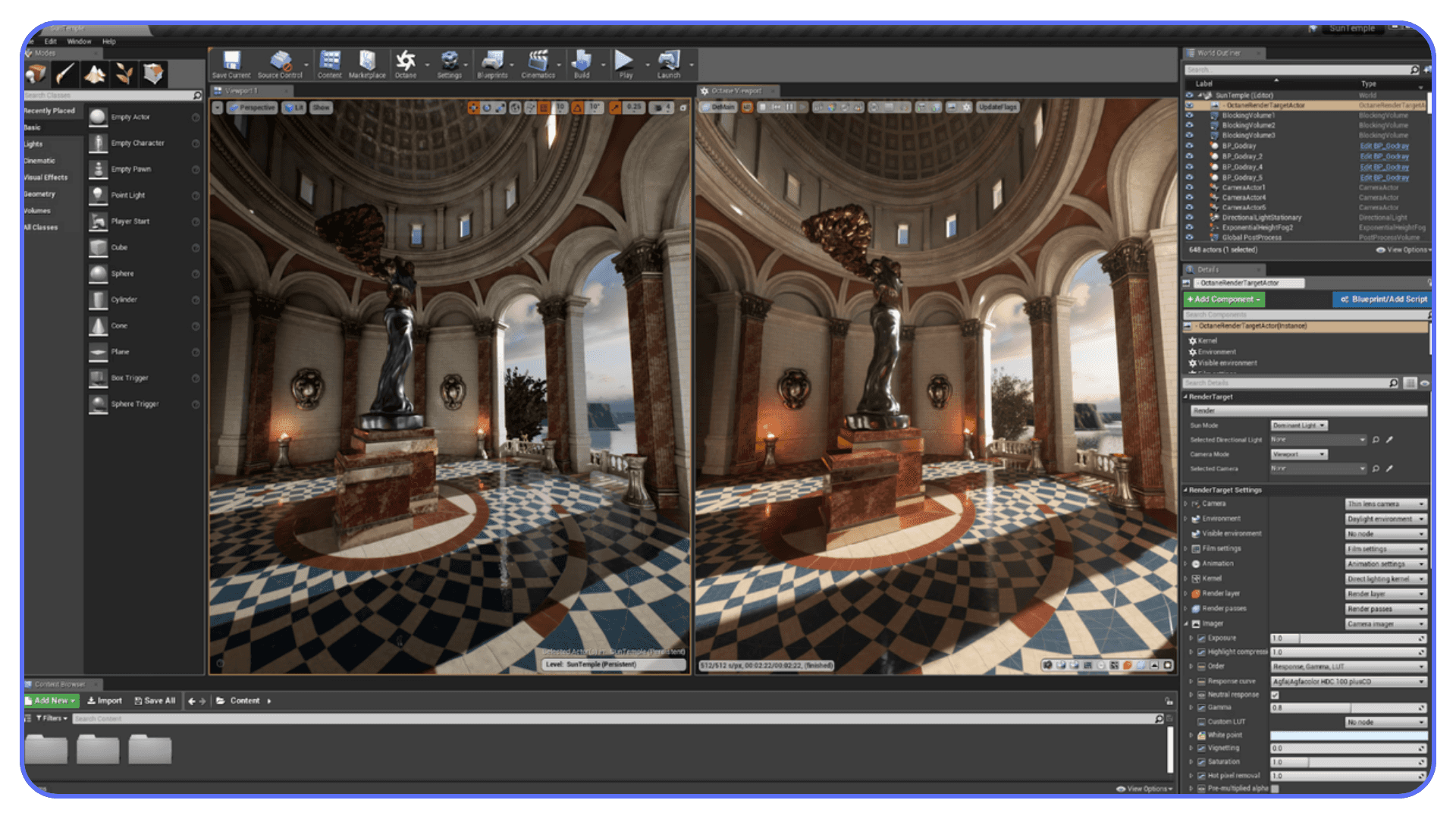Toggle Lit viewport shading mode
This screenshot has height=819, width=1456.
(296, 107)
